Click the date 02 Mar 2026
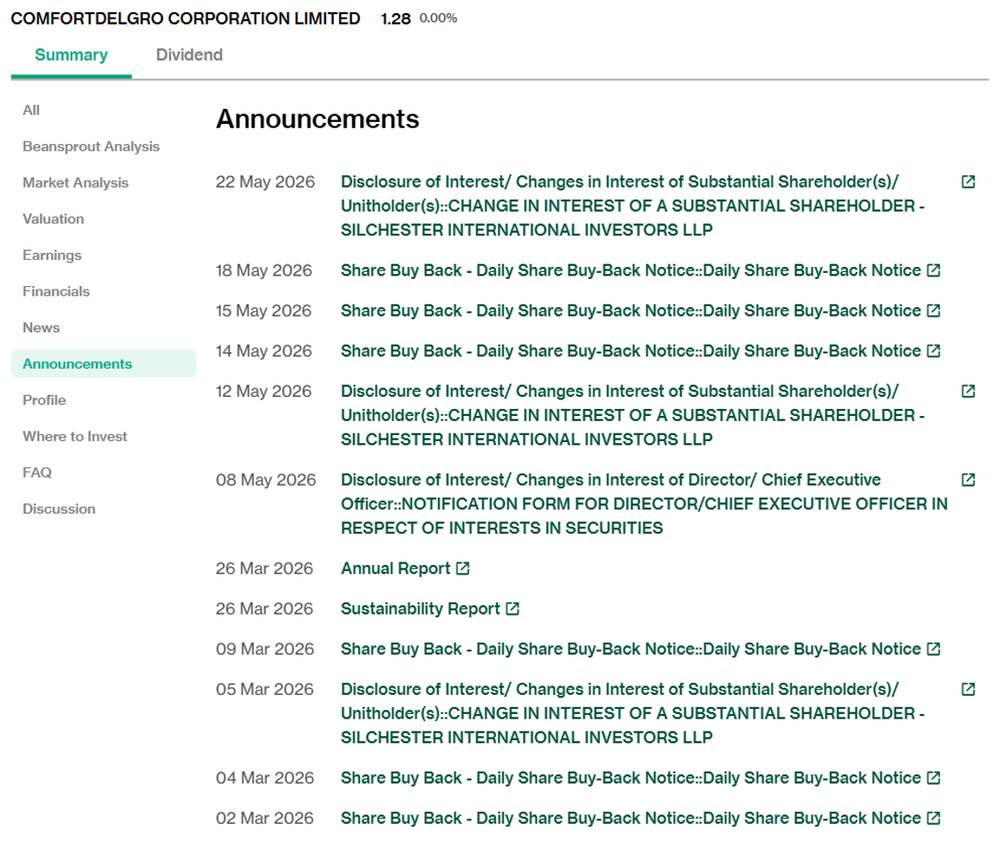Viewport: 1000px width, 845px height. pos(265,818)
